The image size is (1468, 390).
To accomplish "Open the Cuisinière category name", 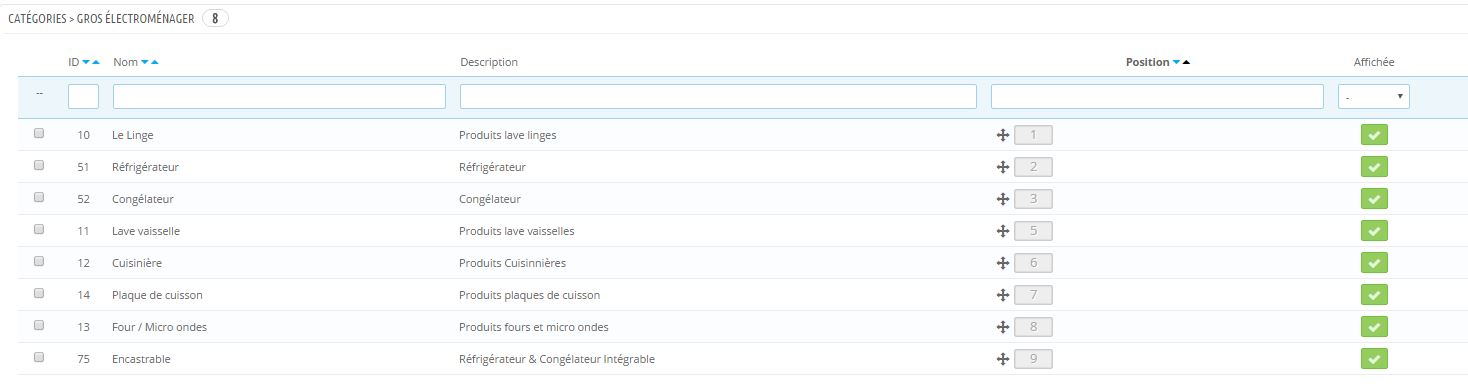I will 137,263.
